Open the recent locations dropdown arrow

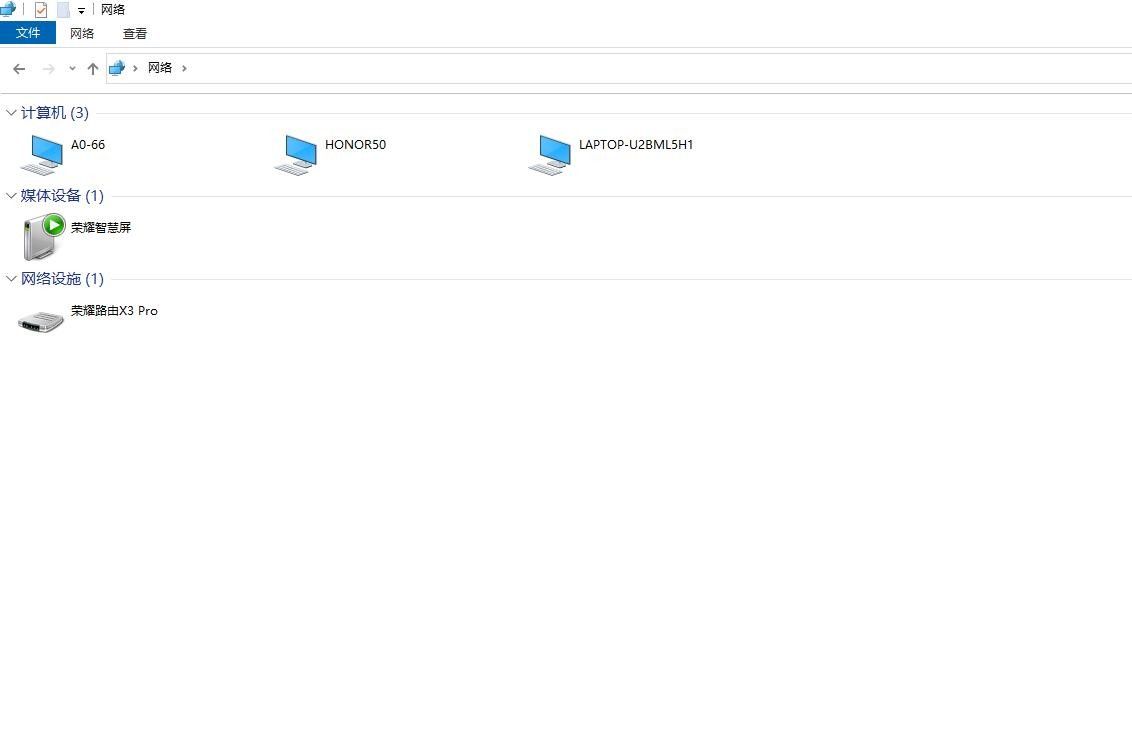tap(72, 69)
